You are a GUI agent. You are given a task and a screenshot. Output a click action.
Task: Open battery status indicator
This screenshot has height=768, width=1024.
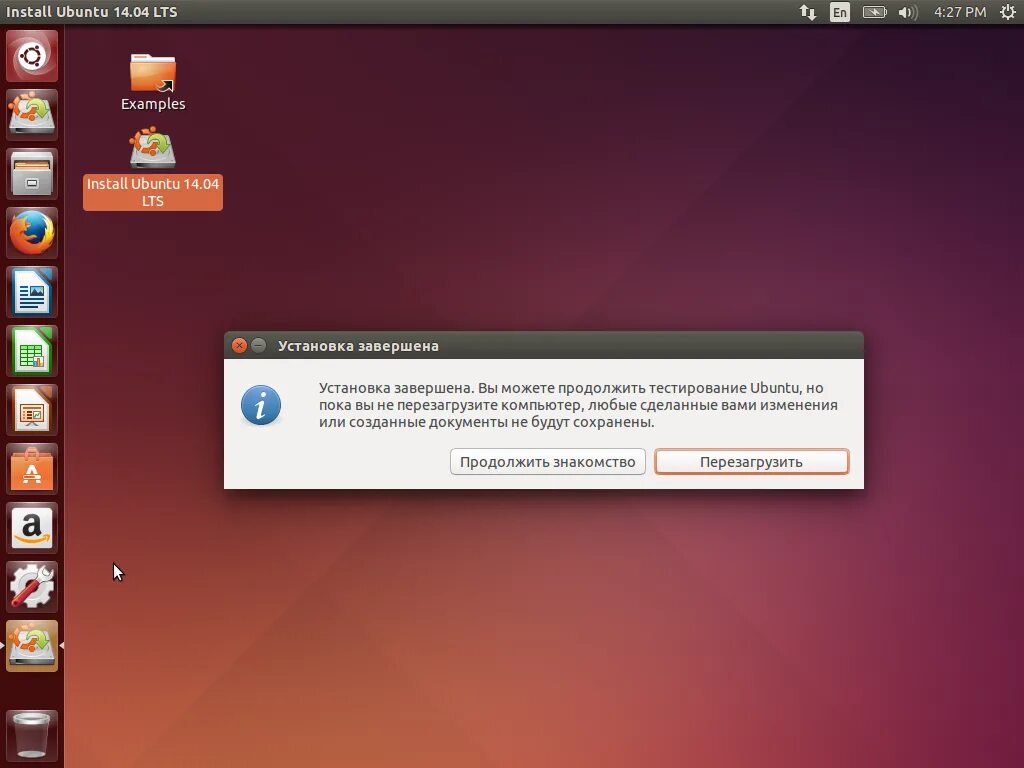[874, 12]
